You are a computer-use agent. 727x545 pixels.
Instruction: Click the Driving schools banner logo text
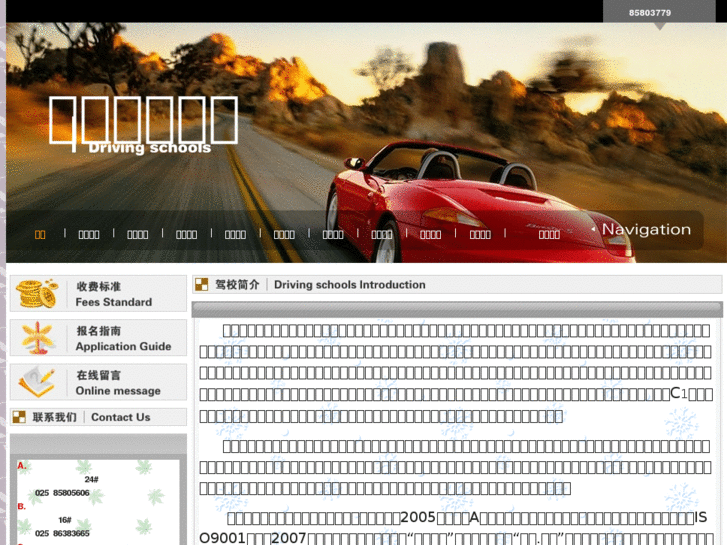[150, 148]
